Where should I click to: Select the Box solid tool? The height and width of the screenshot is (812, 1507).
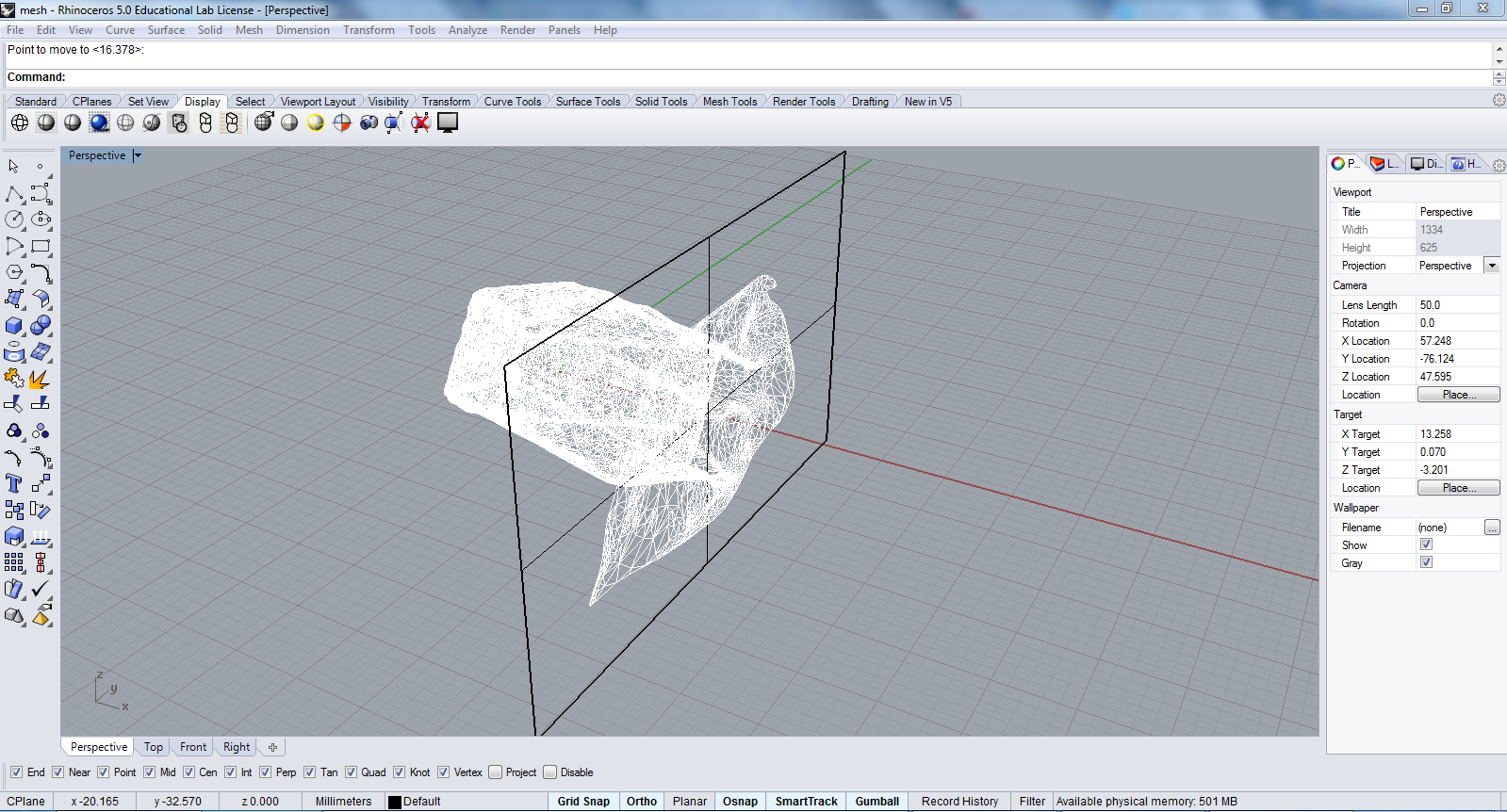click(x=14, y=326)
